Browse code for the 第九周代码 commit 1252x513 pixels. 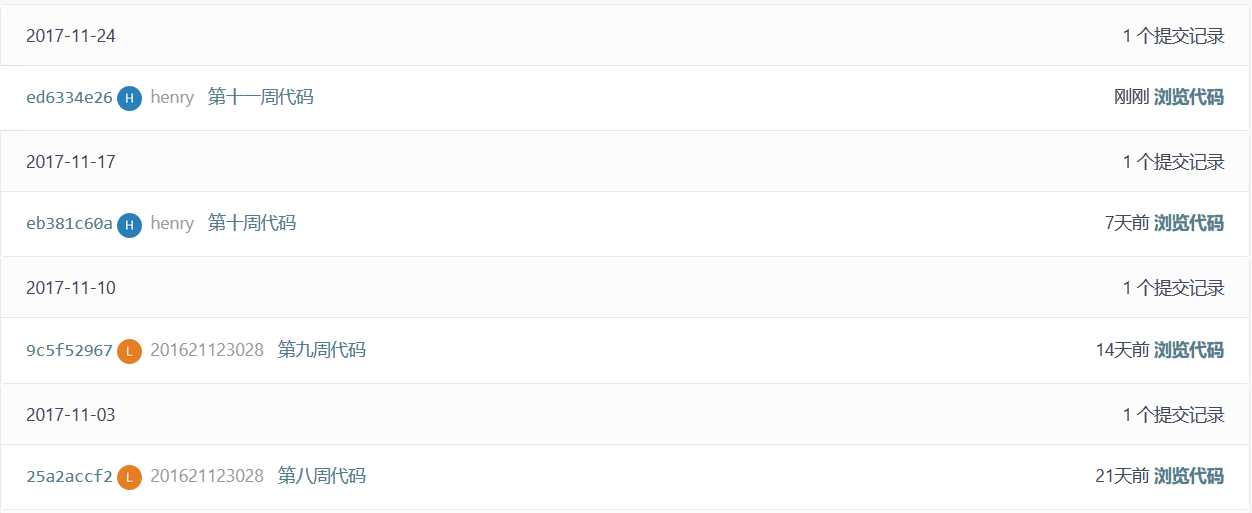(1188, 351)
